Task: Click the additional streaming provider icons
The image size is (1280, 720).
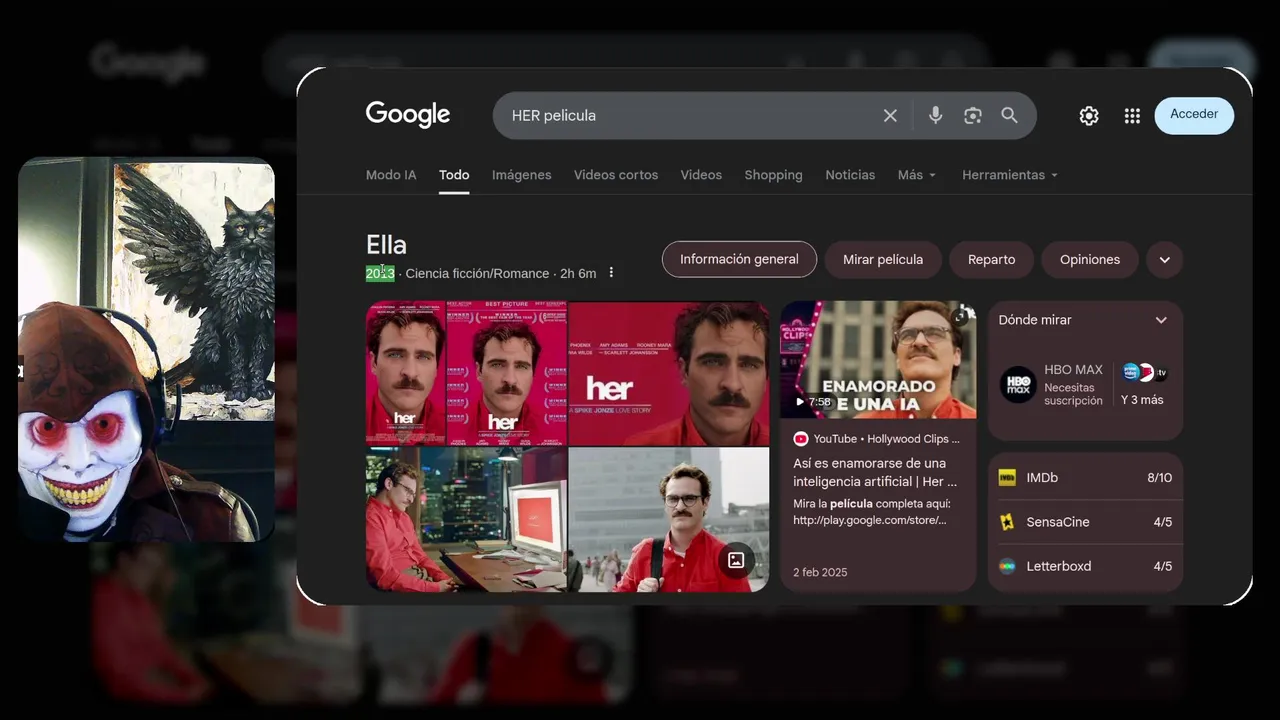Action: 1145,373
